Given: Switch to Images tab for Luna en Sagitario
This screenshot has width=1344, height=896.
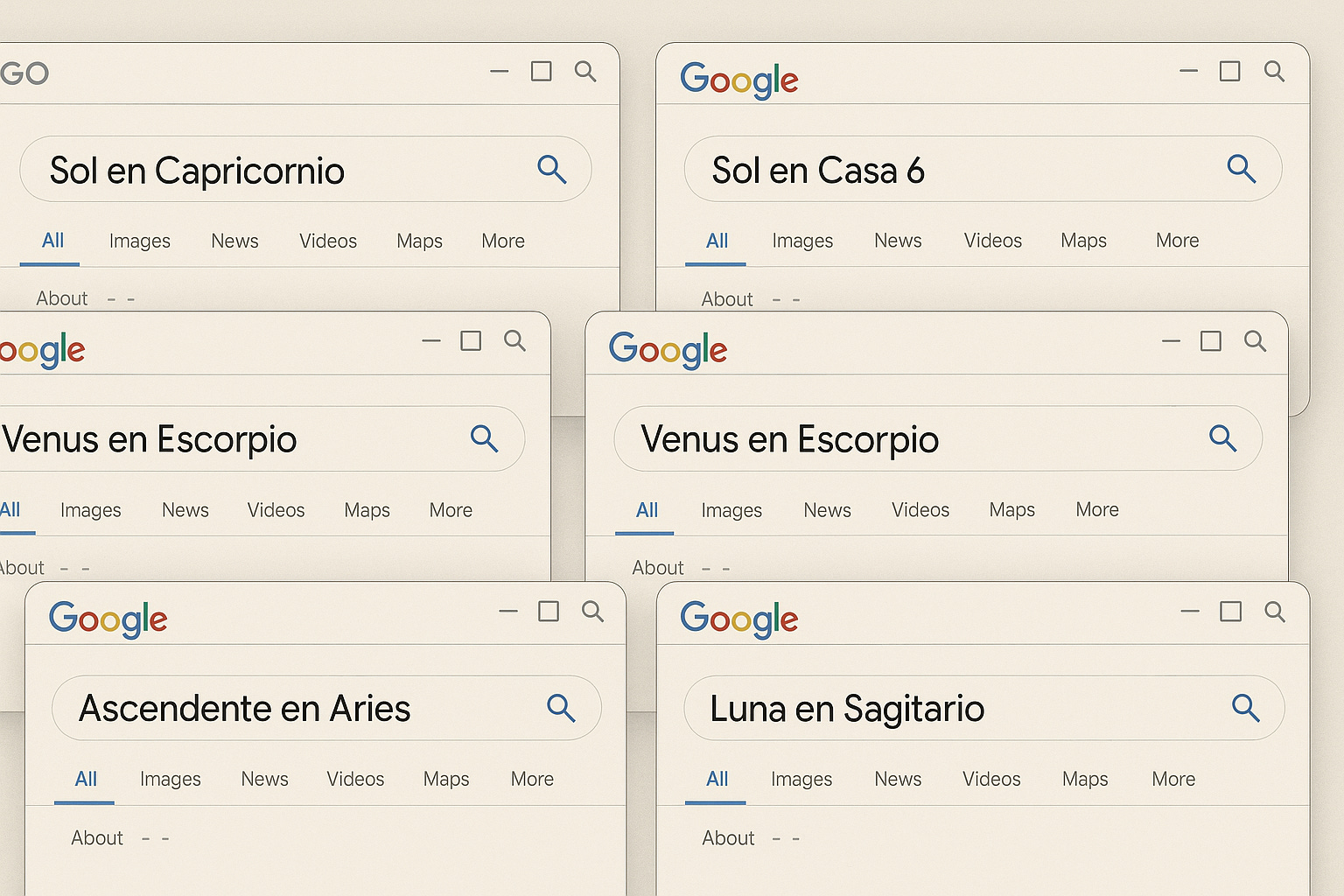Looking at the screenshot, I should click(801, 780).
